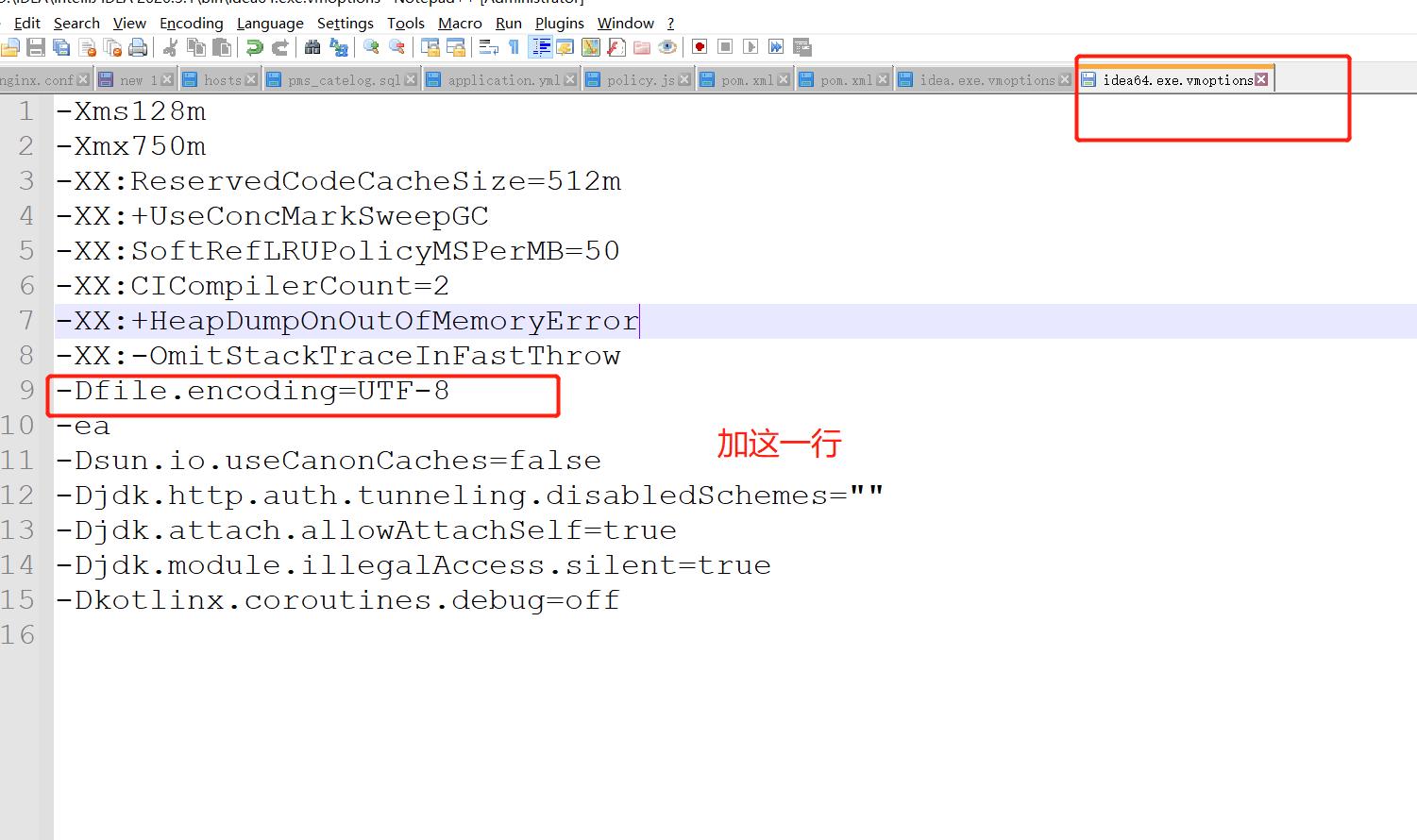
Task: Open Find with the binoculars icon
Action: point(312,47)
